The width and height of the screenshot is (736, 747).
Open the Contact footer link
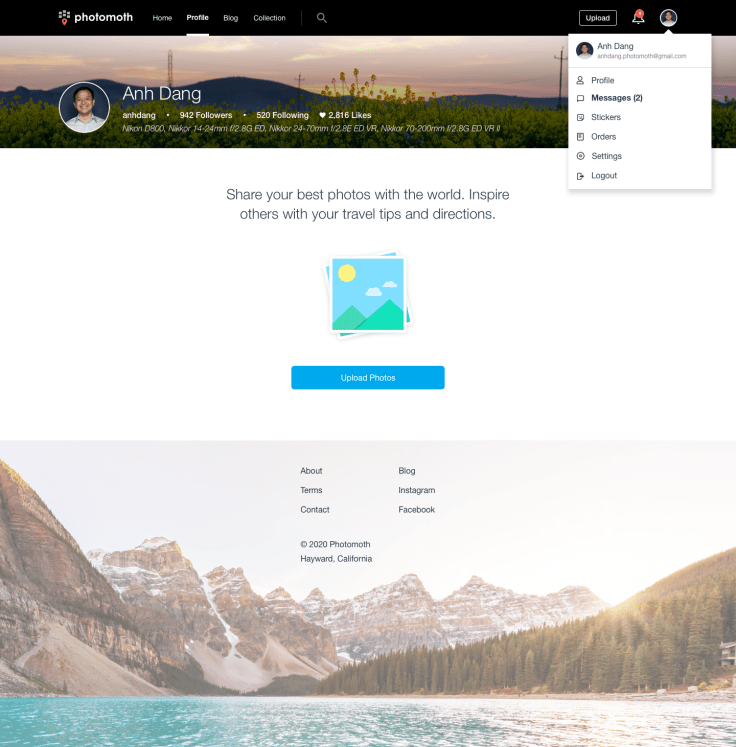point(315,510)
